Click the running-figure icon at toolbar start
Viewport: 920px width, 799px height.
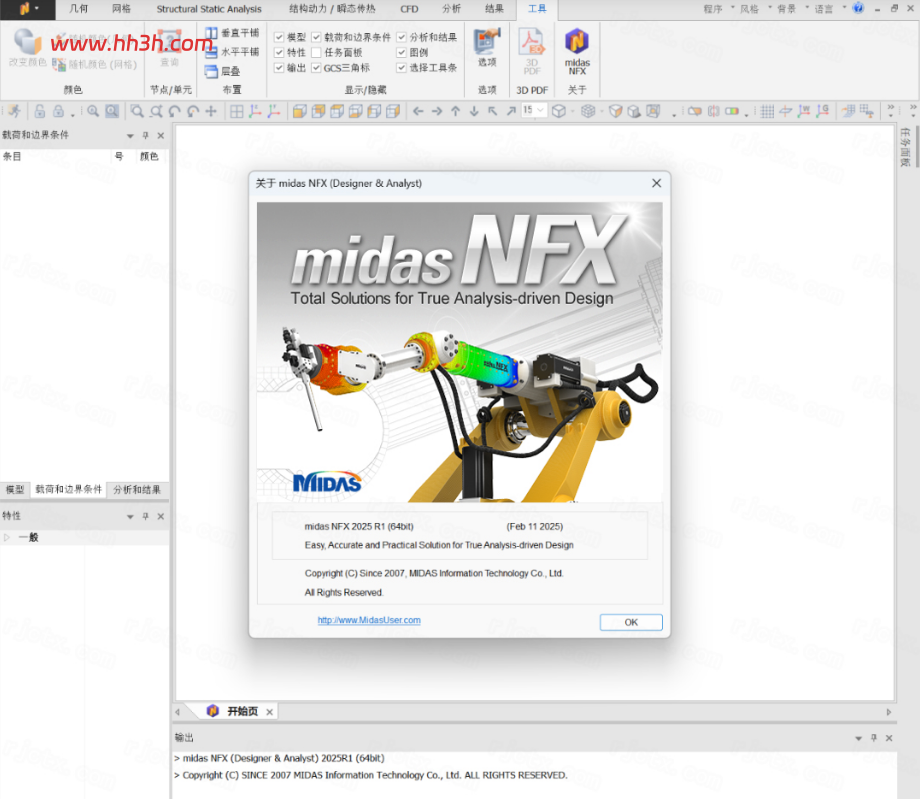coord(15,111)
